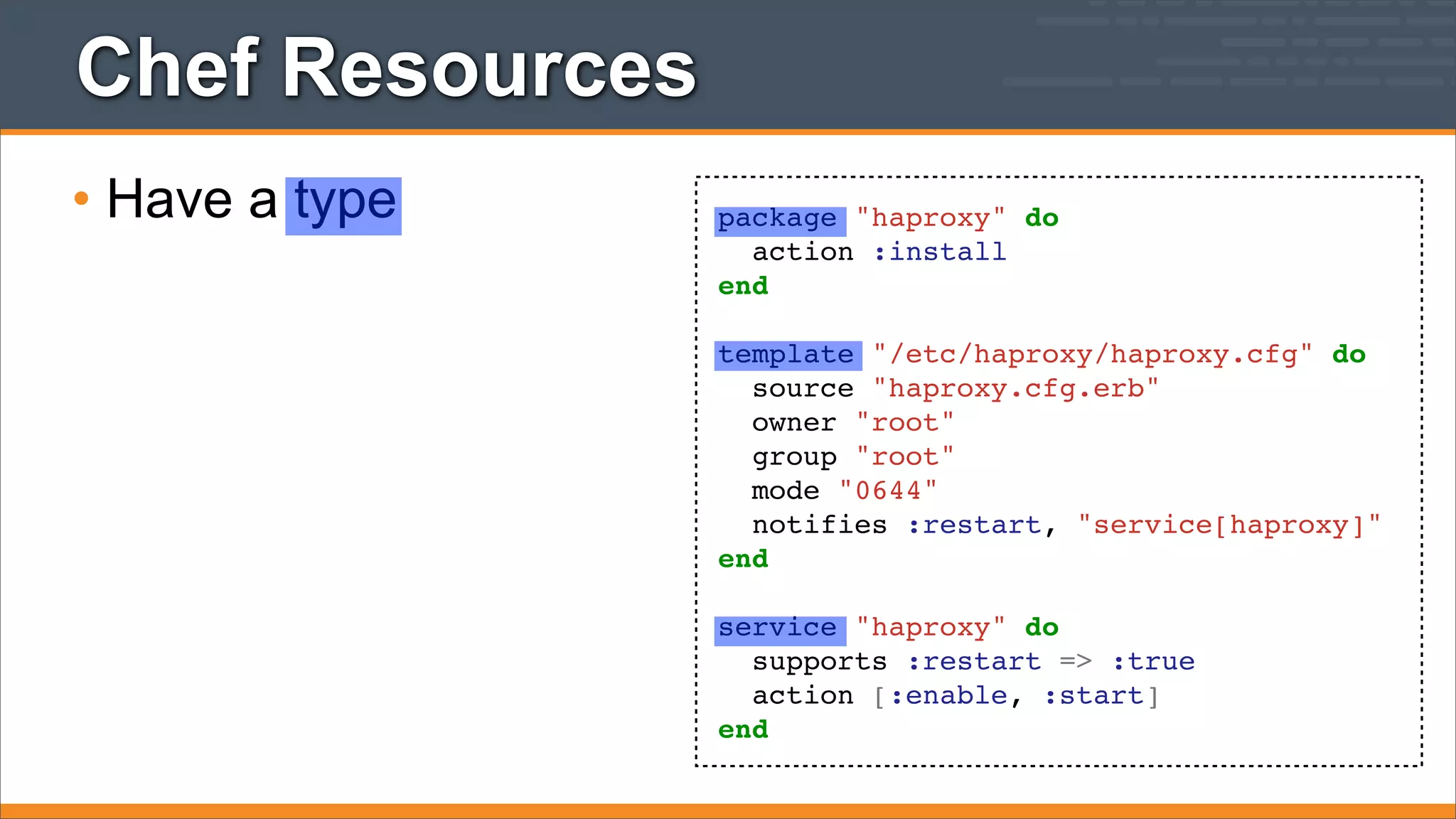The image size is (1456, 819).
Task: Click the 'source' attribute keyword
Action: coord(803,389)
